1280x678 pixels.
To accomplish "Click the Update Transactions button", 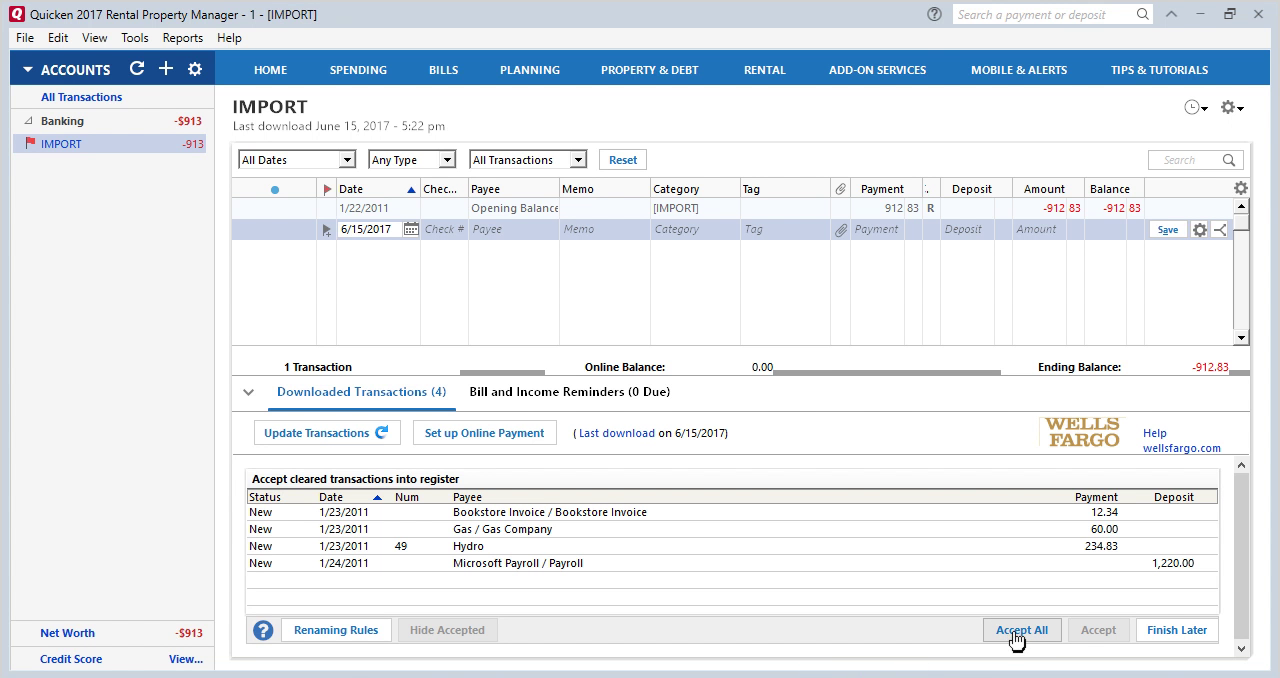I will pyautogui.click(x=327, y=433).
